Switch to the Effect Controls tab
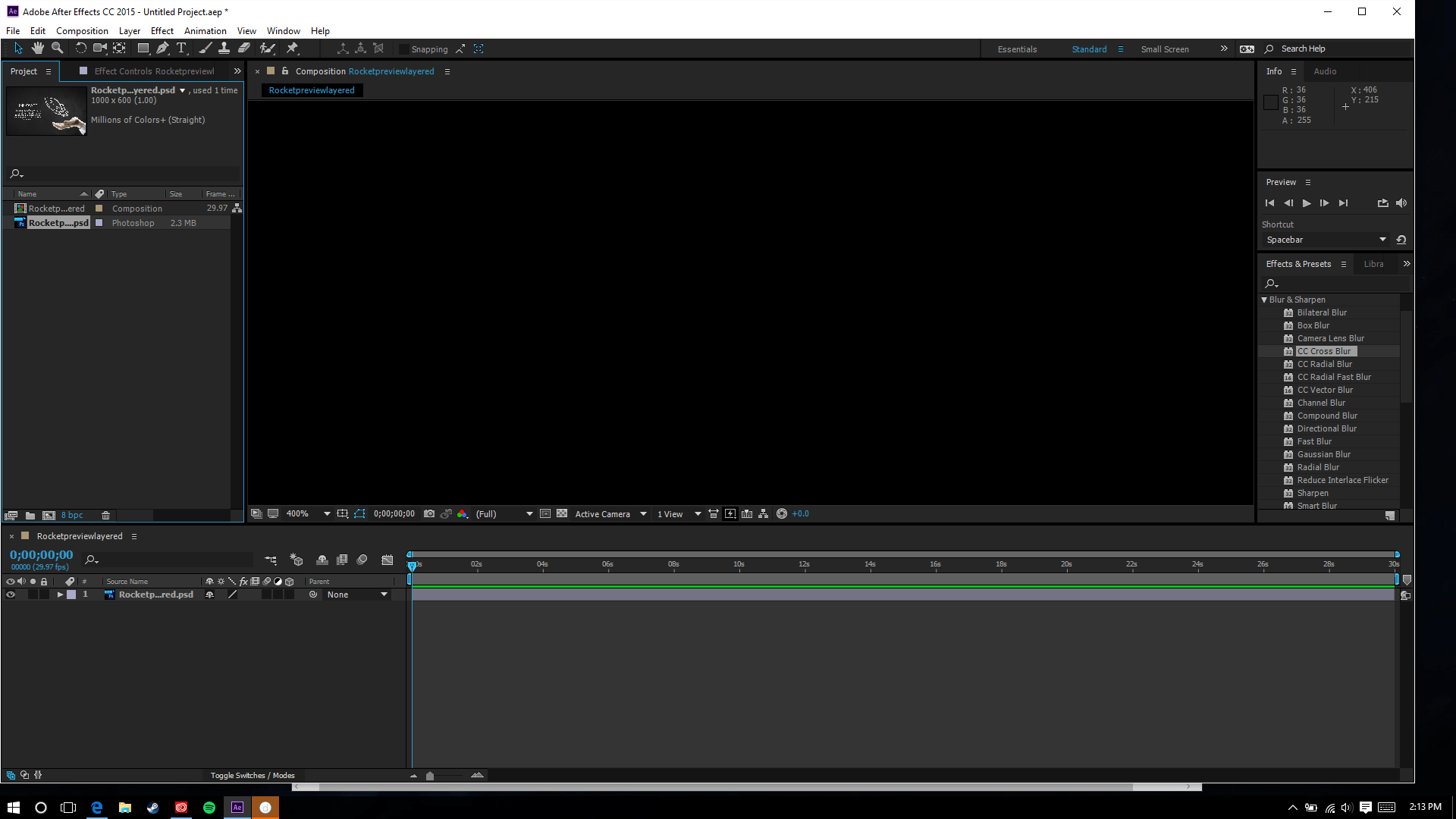The height and width of the screenshot is (819, 1456). [152, 71]
